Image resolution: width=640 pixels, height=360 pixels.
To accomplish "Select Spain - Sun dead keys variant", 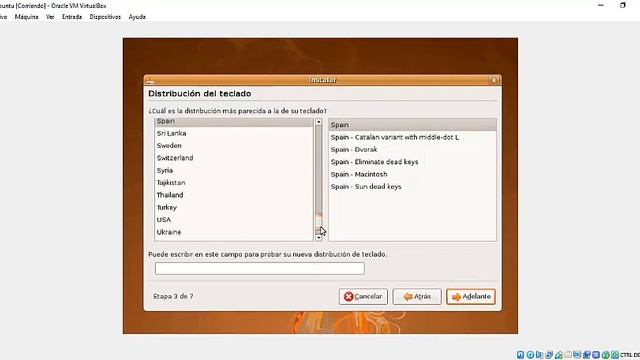I will [413, 187].
